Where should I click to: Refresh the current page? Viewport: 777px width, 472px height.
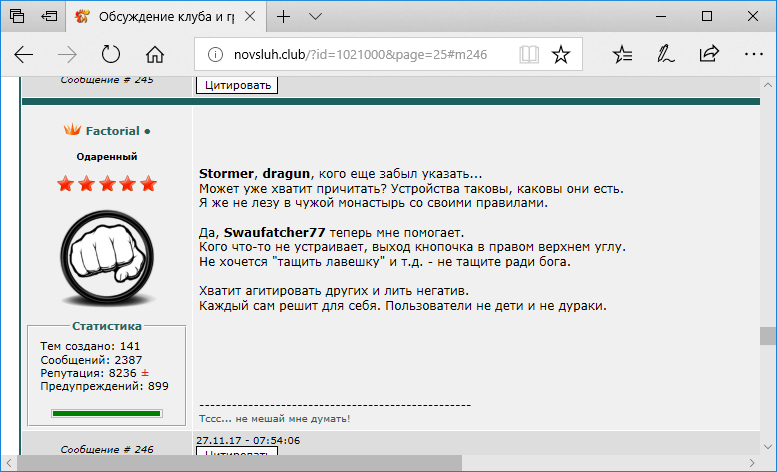click(x=111, y=54)
